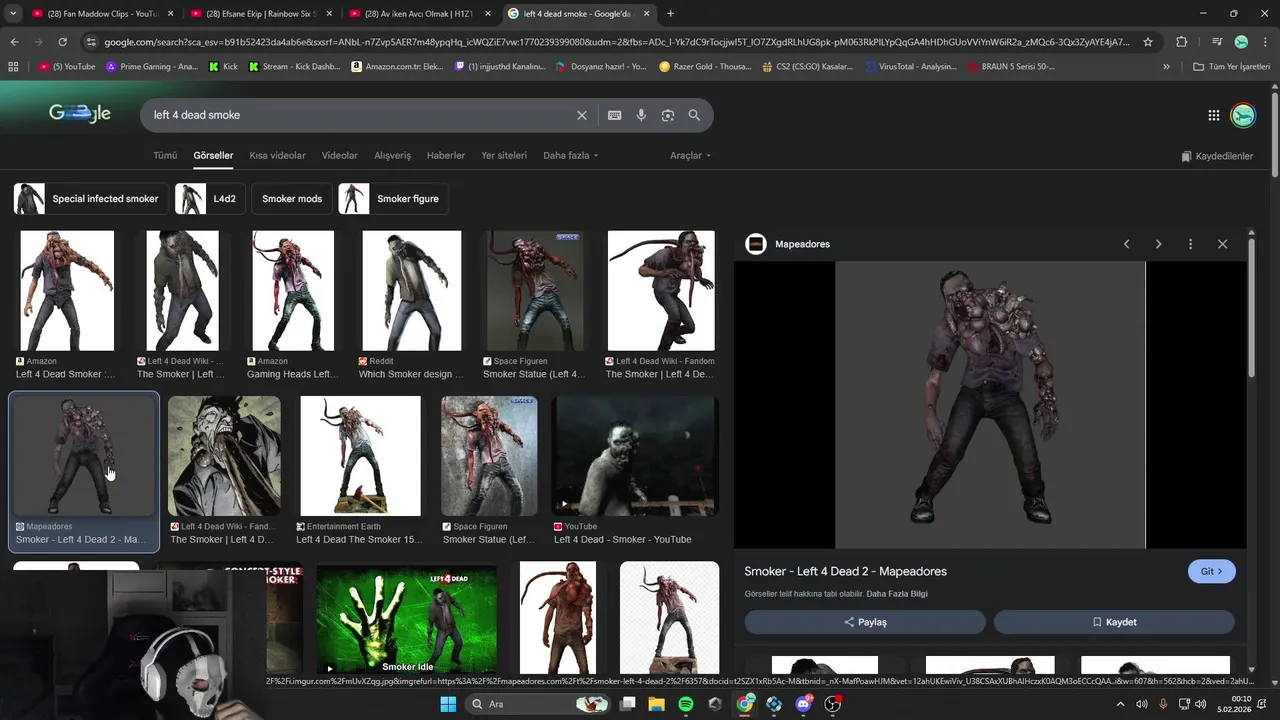Clear the search box with the X icon
1280x720 pixels.
coord(582,115)
